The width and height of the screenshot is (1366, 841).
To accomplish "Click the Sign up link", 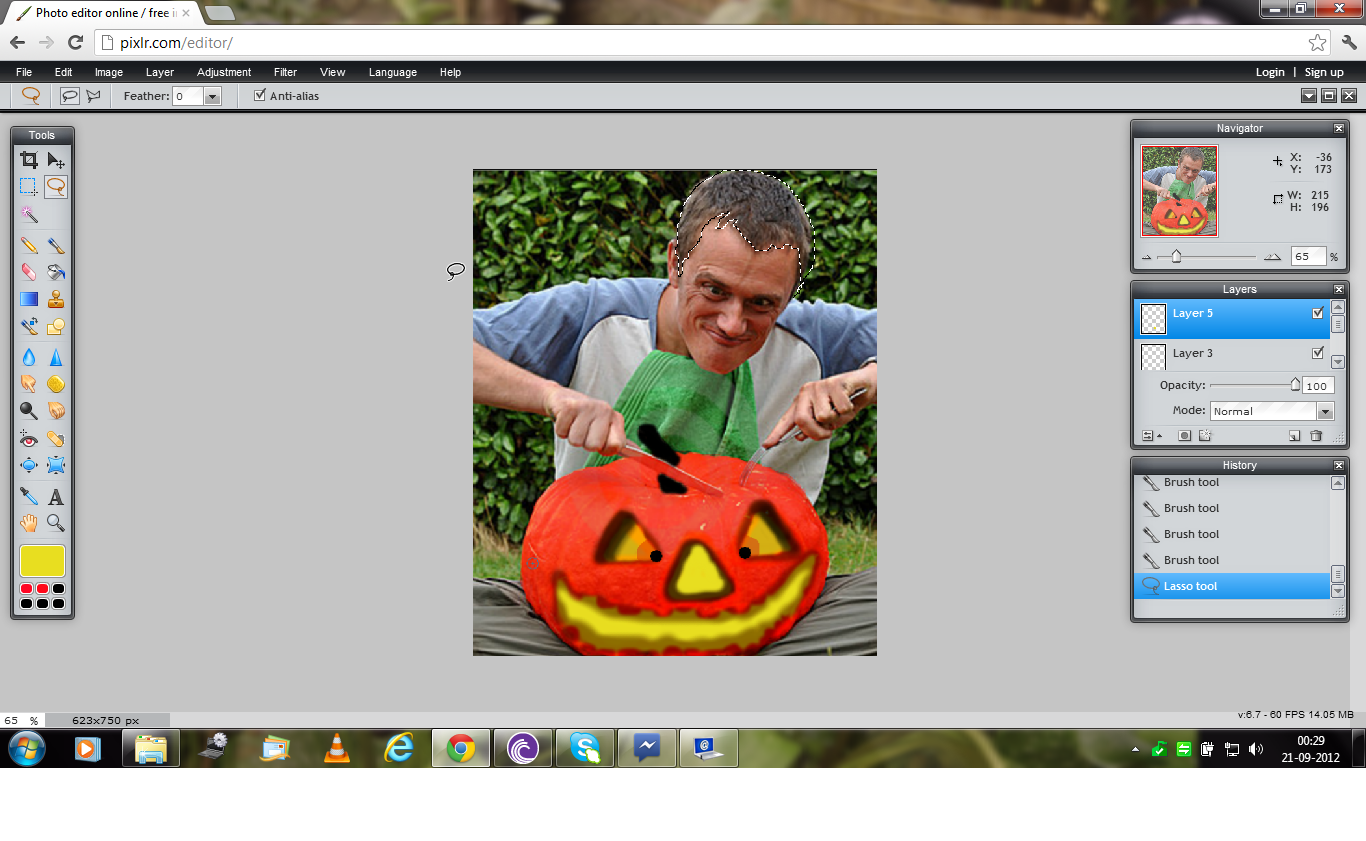I will pos(1324,72).
